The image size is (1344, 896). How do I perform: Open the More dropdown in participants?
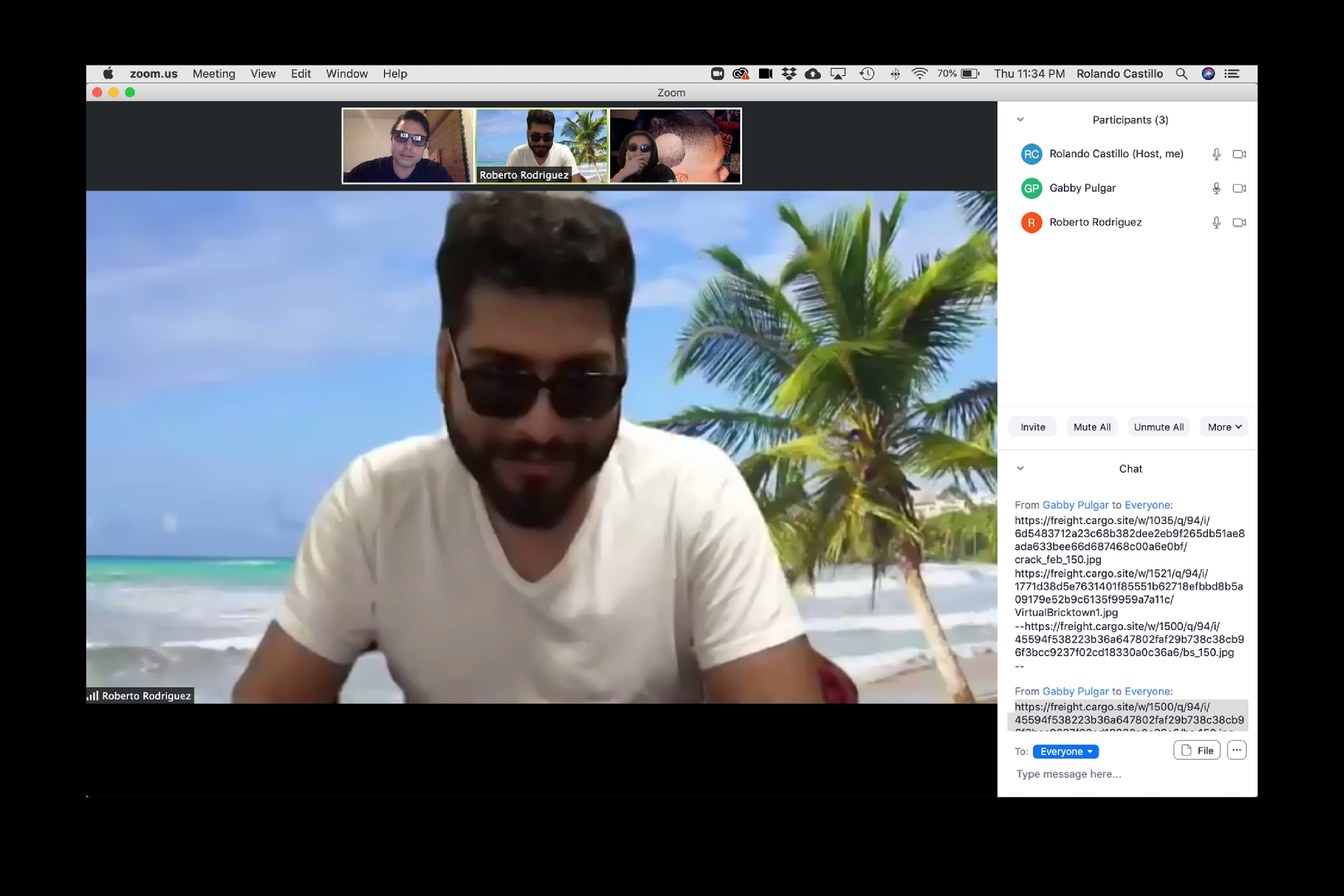tap(1224, 427)
